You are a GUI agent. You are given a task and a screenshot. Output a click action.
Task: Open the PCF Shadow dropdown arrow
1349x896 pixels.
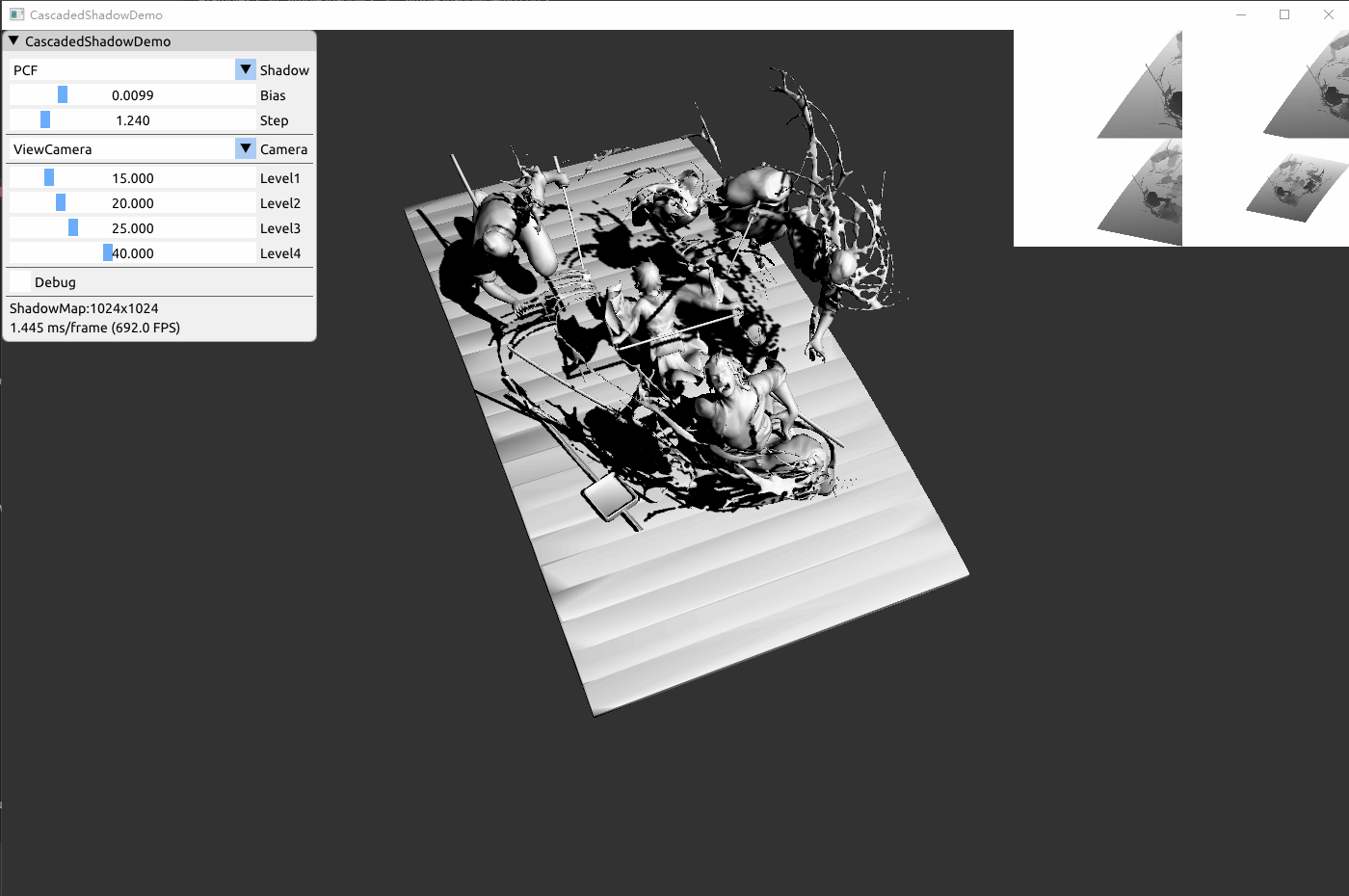click(246, 69)
